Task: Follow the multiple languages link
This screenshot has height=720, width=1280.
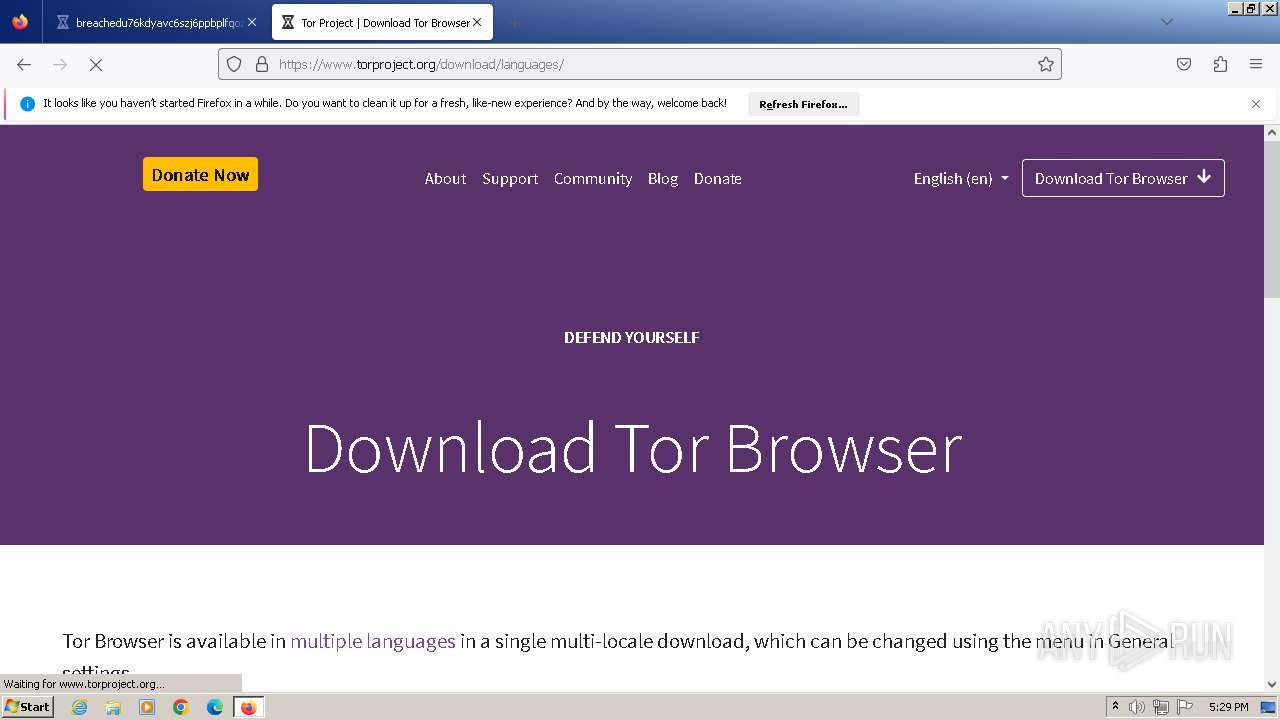Action: tap(373, 641)
